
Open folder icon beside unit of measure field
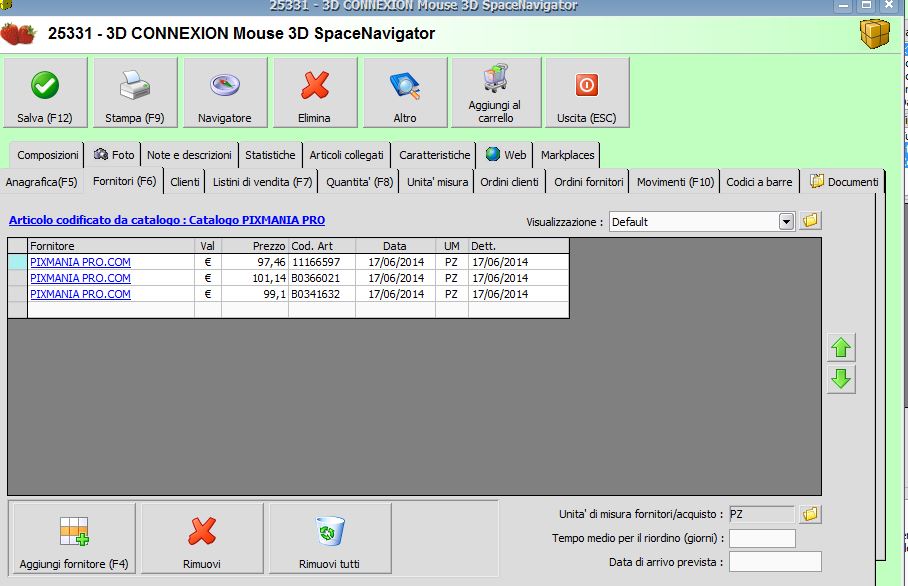[810, 514]
